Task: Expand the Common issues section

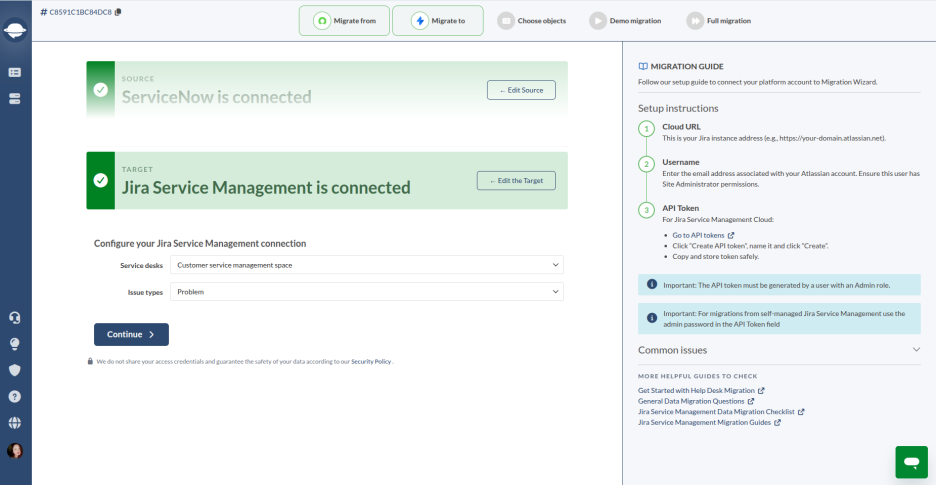Action: [x=779, y=350]
